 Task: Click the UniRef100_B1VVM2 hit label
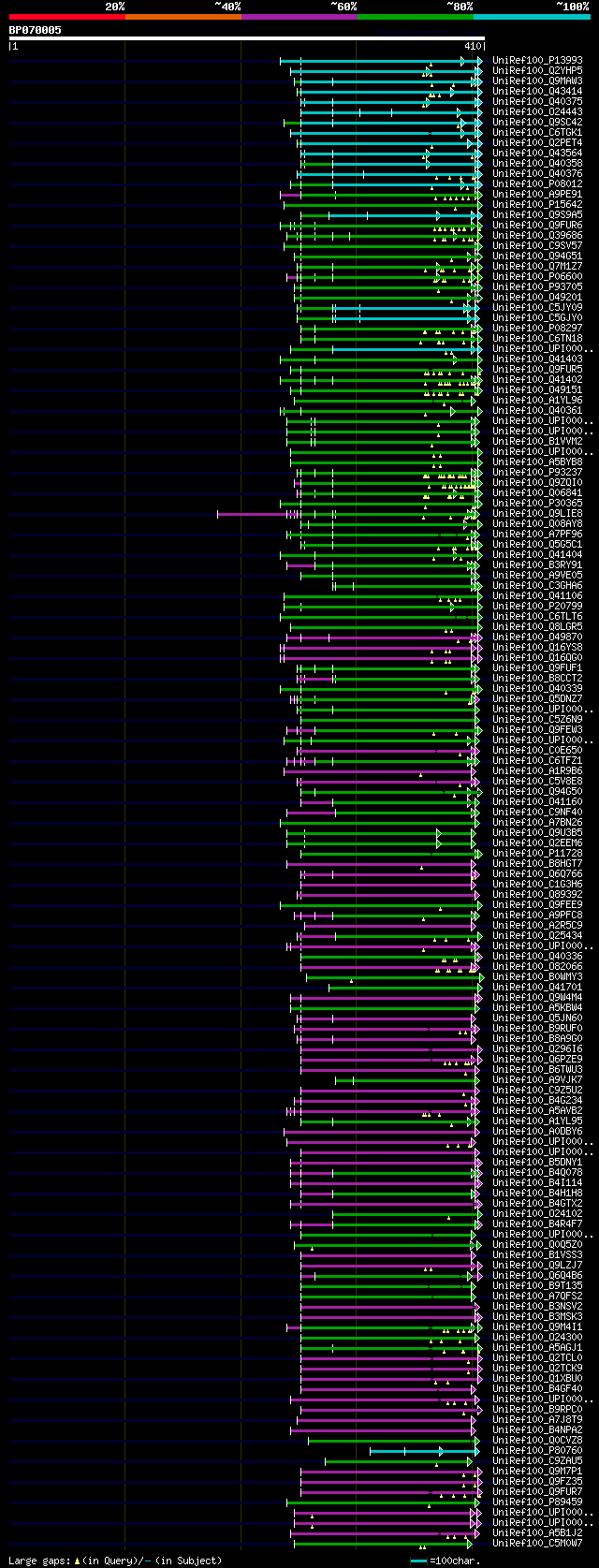click(537, 442)
